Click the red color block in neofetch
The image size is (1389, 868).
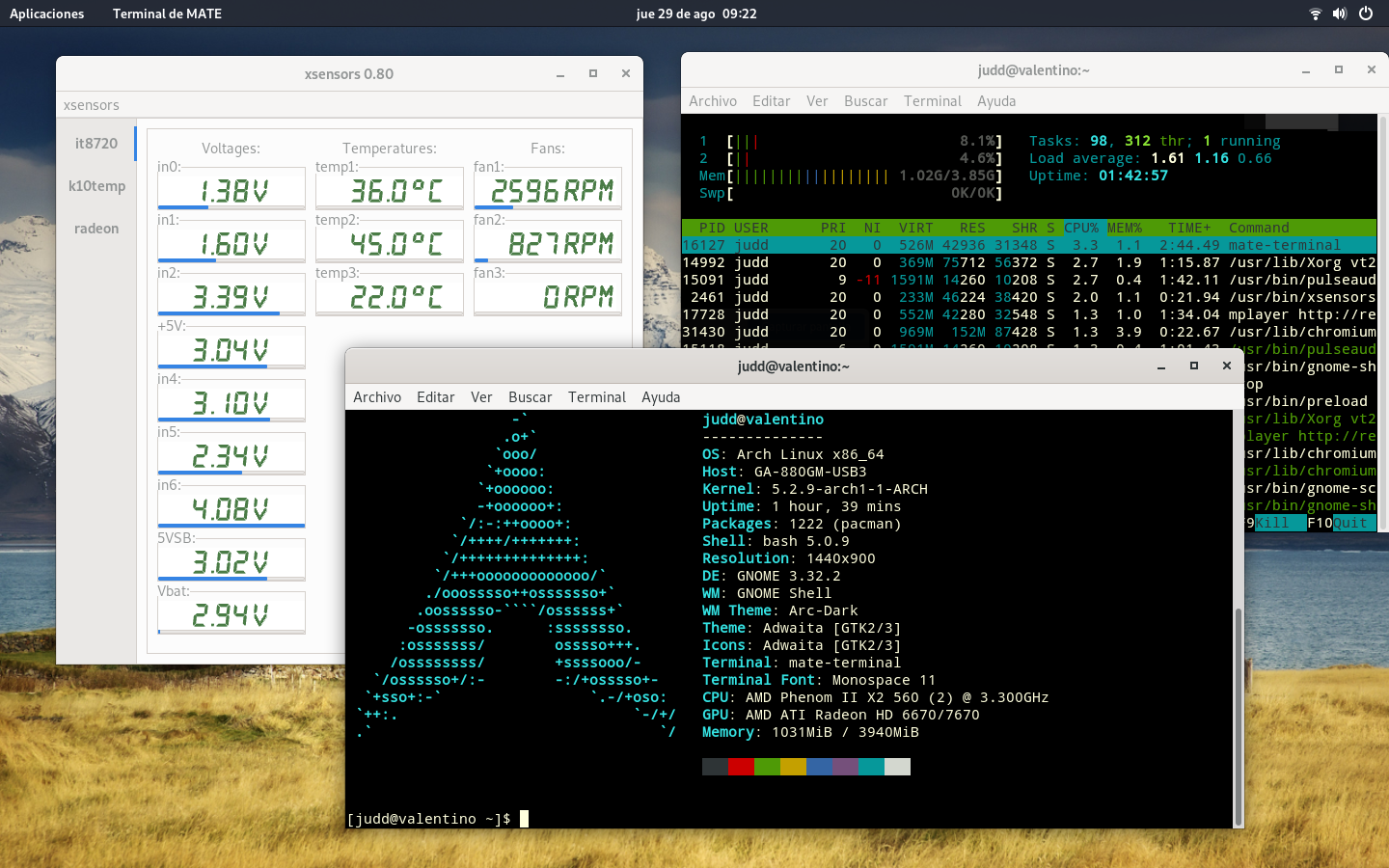[741, 767]
